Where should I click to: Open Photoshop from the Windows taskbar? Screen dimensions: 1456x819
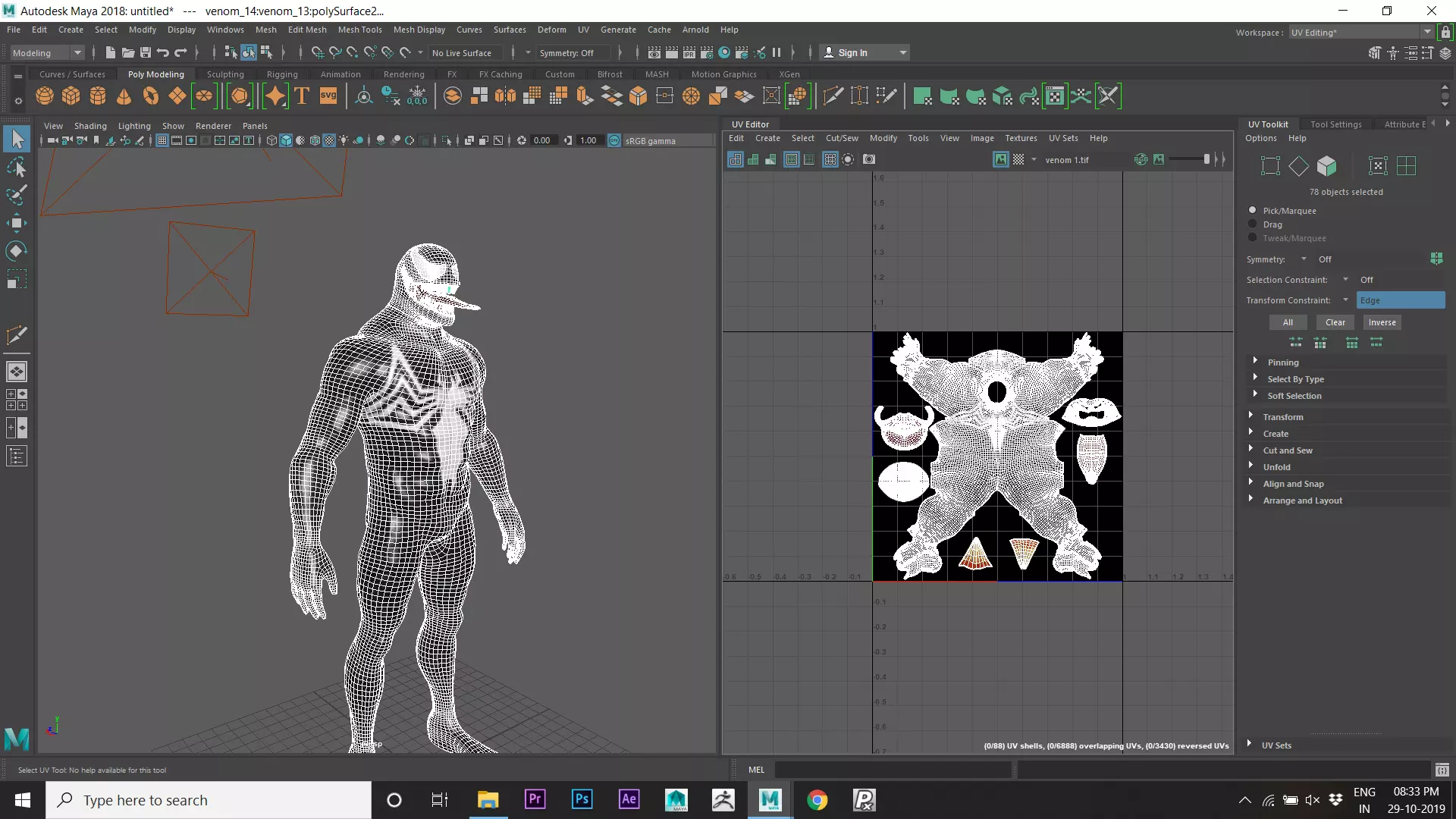point(582,799)
